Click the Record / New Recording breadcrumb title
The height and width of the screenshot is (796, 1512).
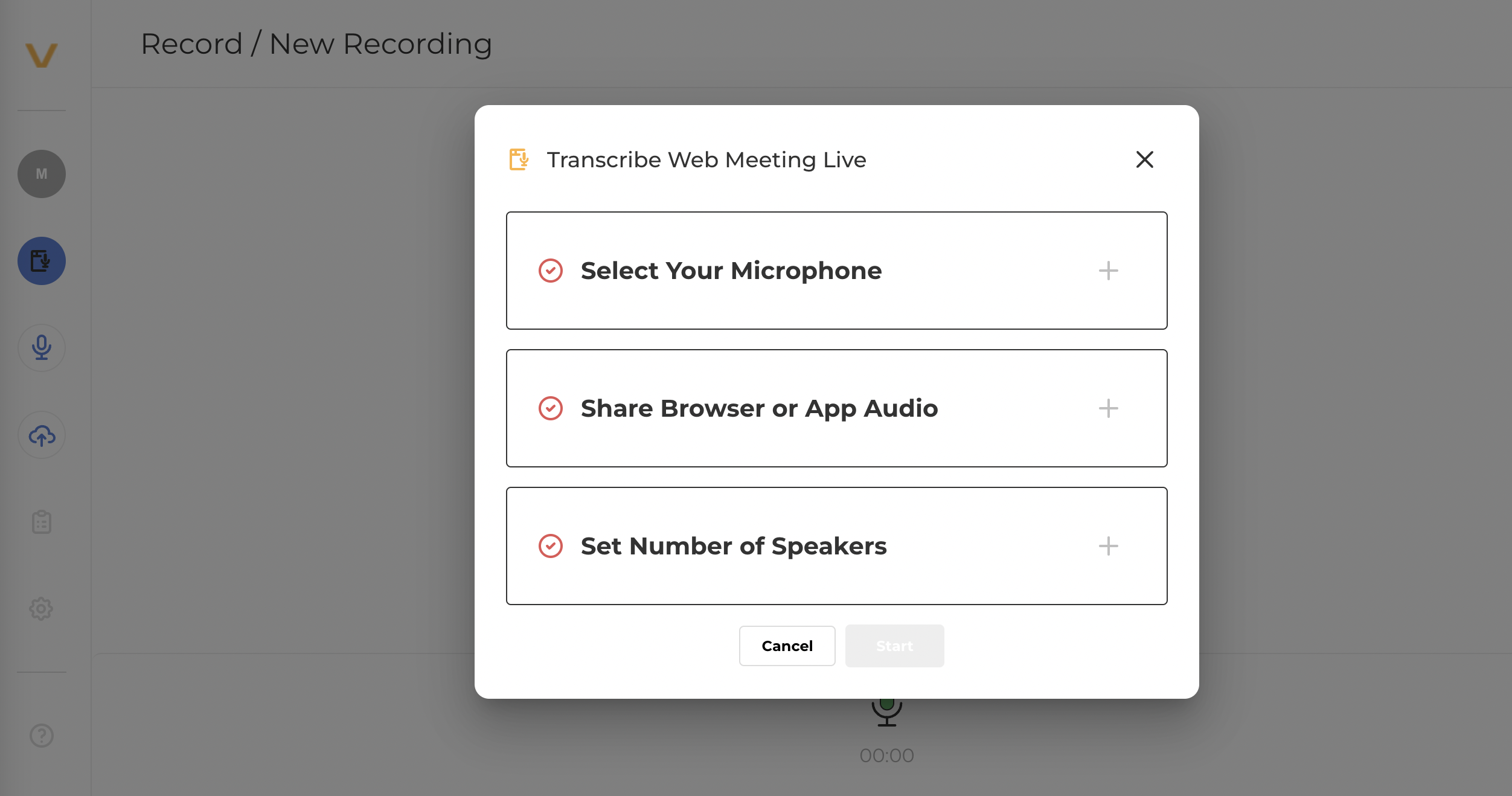[x=316, y=44]
